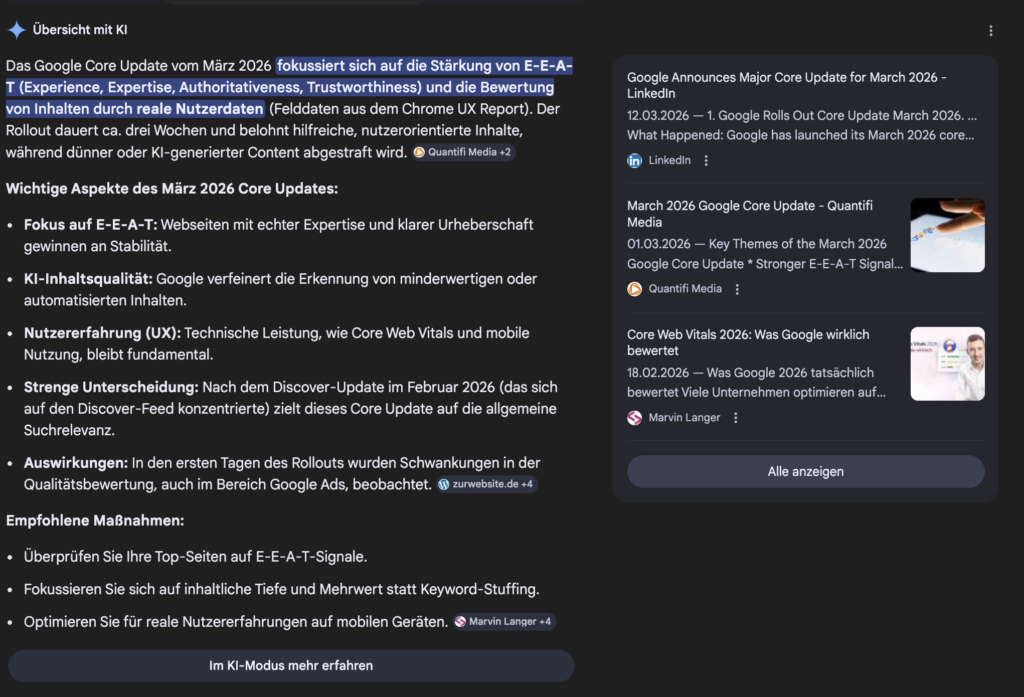
Task: Click the Marvin Langer site favicon
Action: click(635, 417)
